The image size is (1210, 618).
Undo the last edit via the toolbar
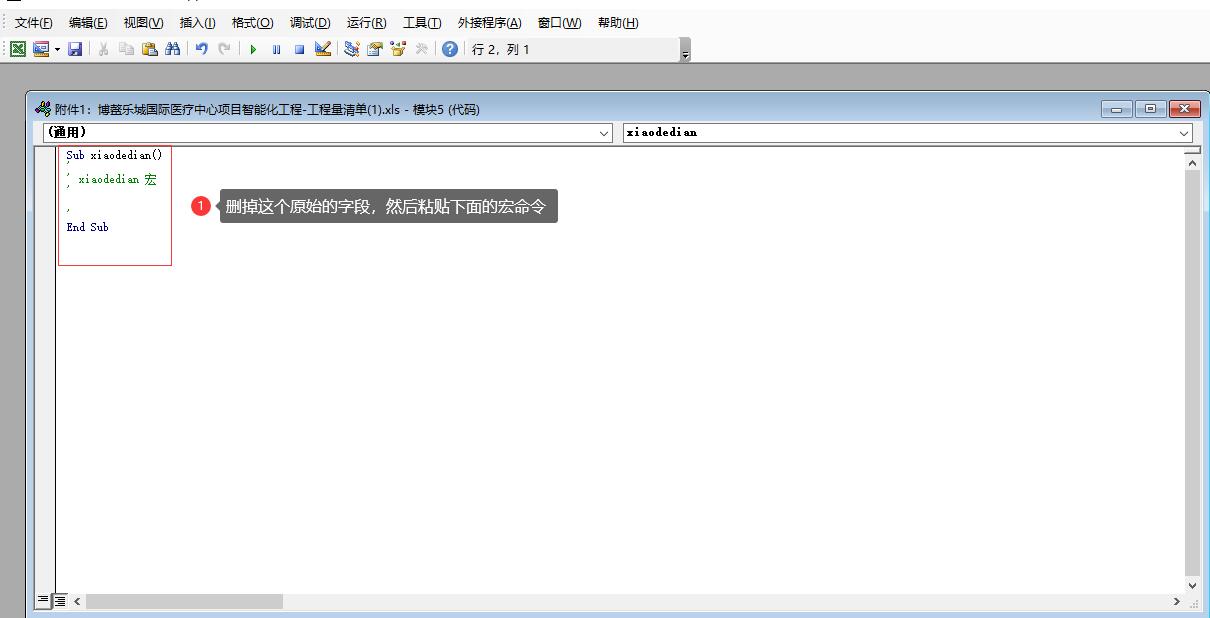coord(201,49)
